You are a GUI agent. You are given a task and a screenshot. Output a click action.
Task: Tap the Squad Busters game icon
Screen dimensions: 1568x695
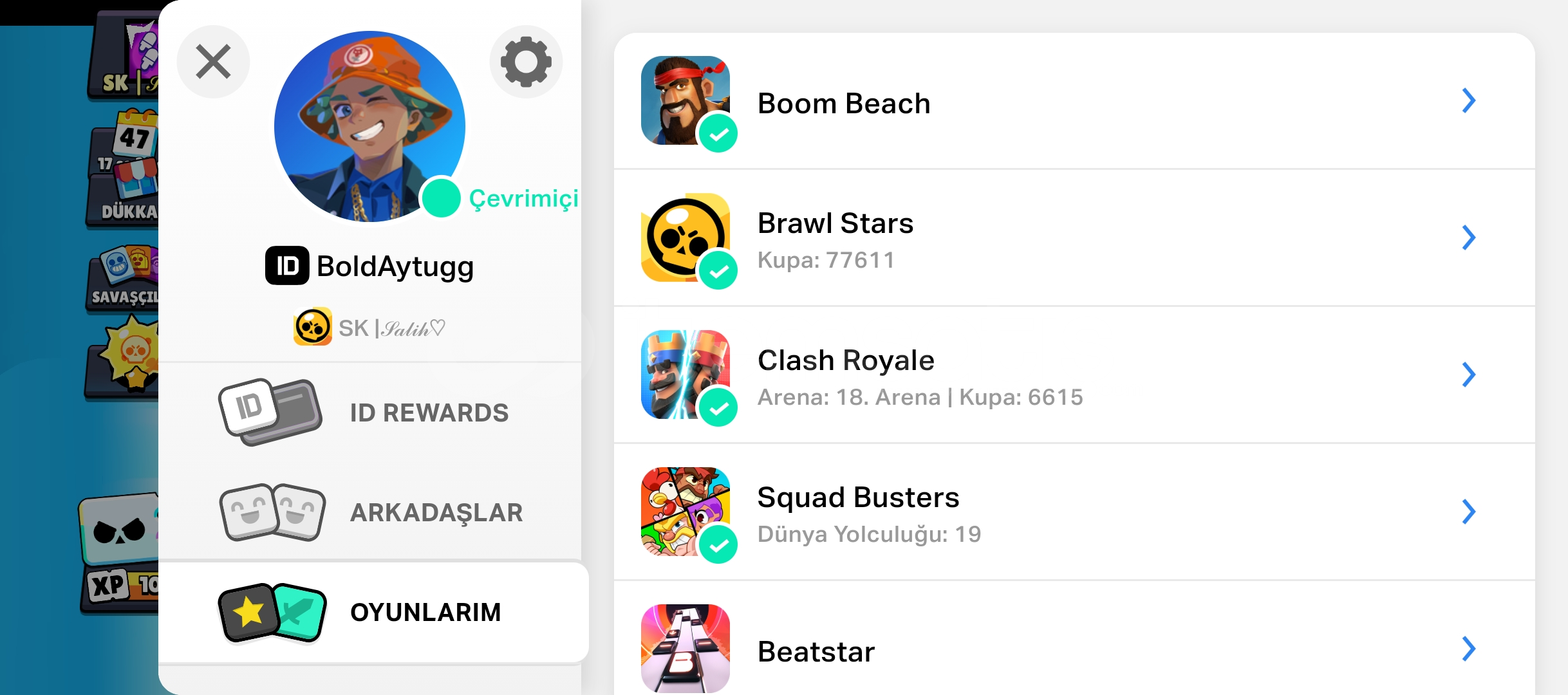686,512
